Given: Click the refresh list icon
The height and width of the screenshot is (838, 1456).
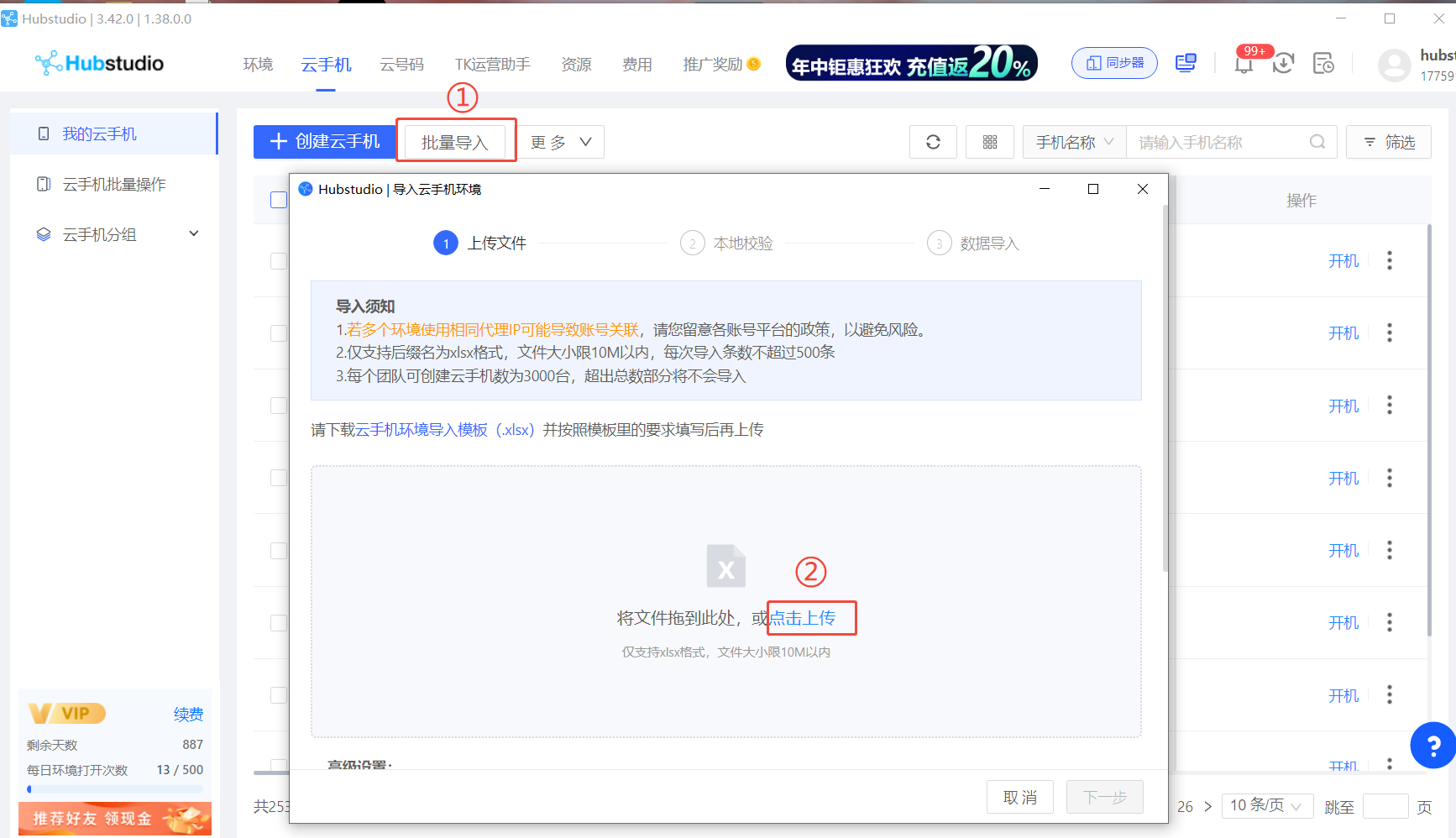Looking at the screenshot, I should (933, 142).
